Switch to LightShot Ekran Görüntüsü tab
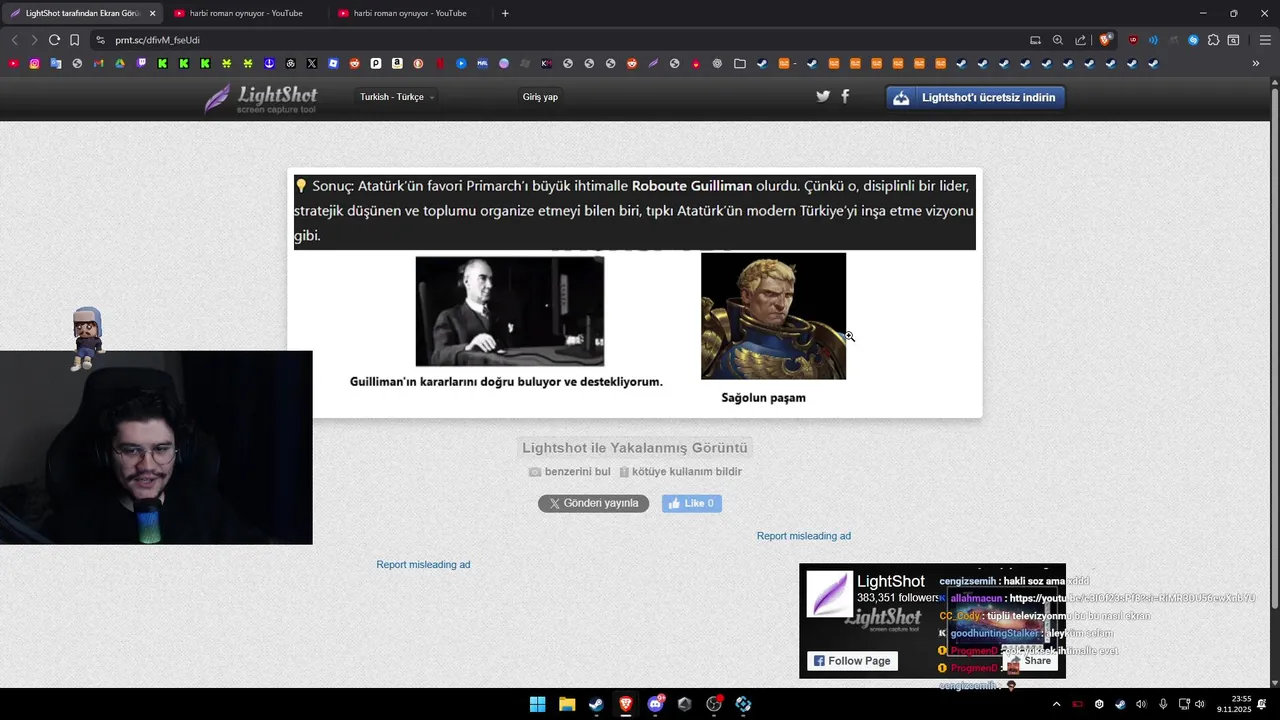1280x720 pixels. click(81, 13)
